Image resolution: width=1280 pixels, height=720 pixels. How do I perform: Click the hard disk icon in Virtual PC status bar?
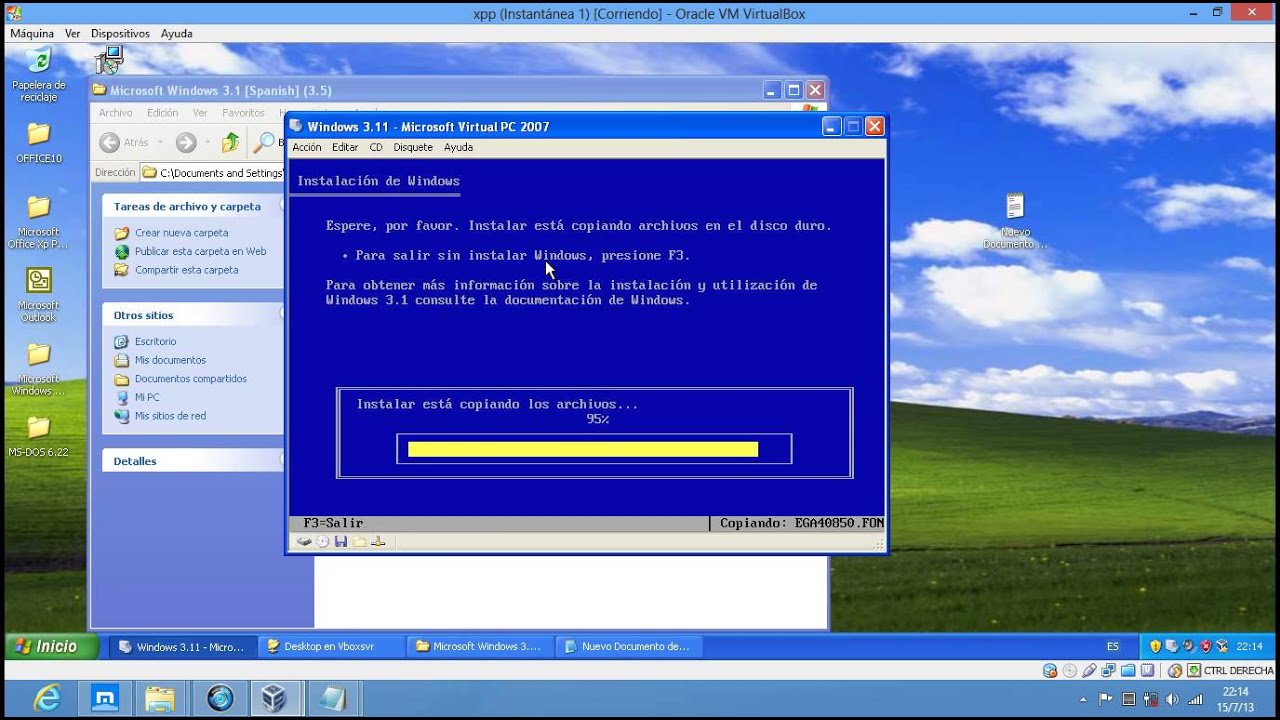pyautogui.click(x=303, y=541)
